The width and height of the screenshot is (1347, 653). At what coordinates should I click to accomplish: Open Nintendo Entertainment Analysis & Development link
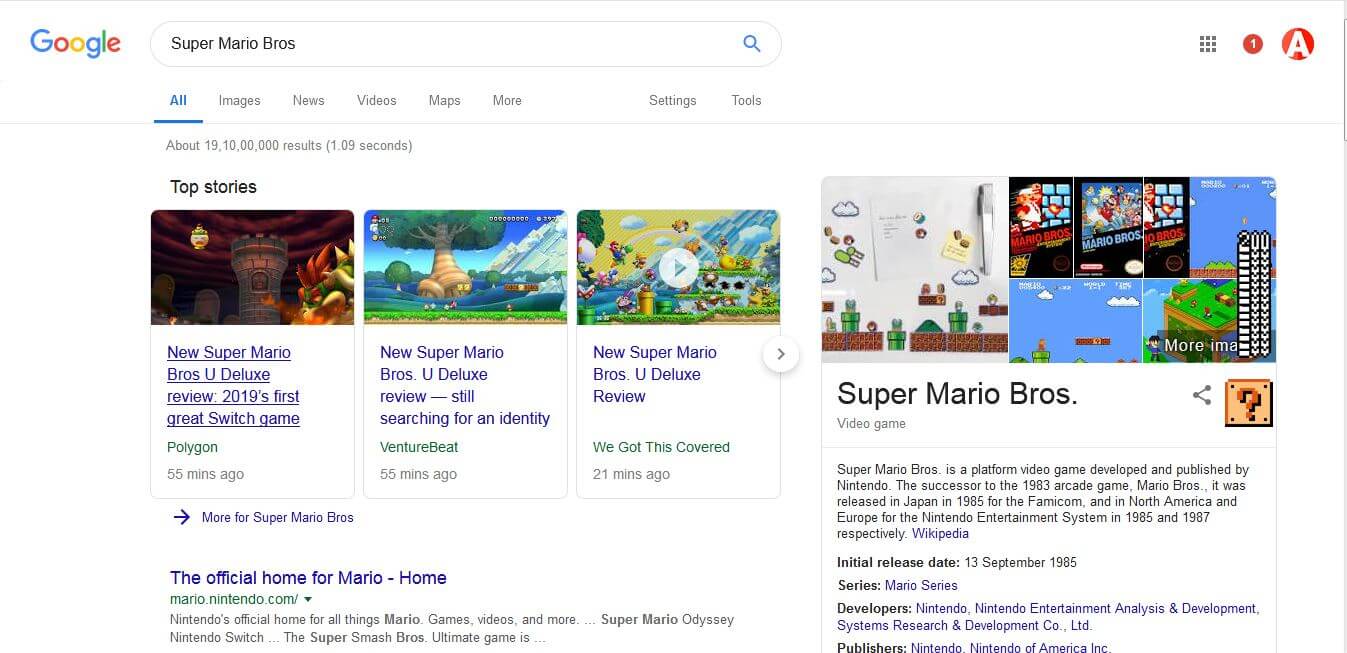pos(1116,608)
